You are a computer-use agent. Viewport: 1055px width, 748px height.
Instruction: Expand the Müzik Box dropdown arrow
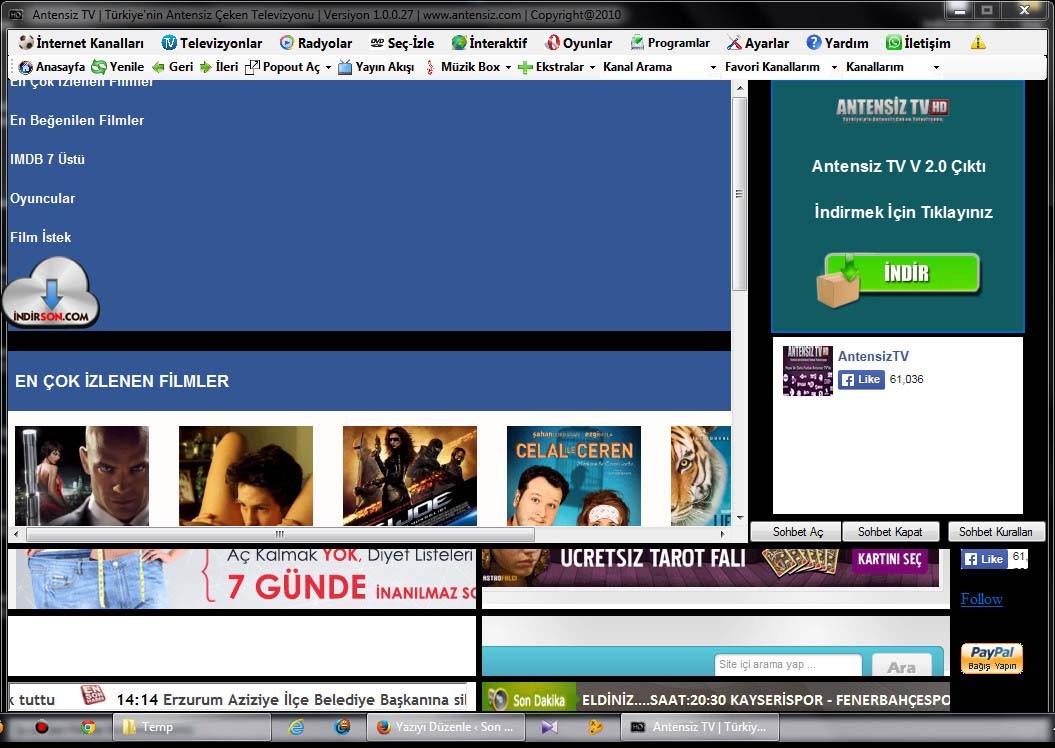click(x=508, y=68)
